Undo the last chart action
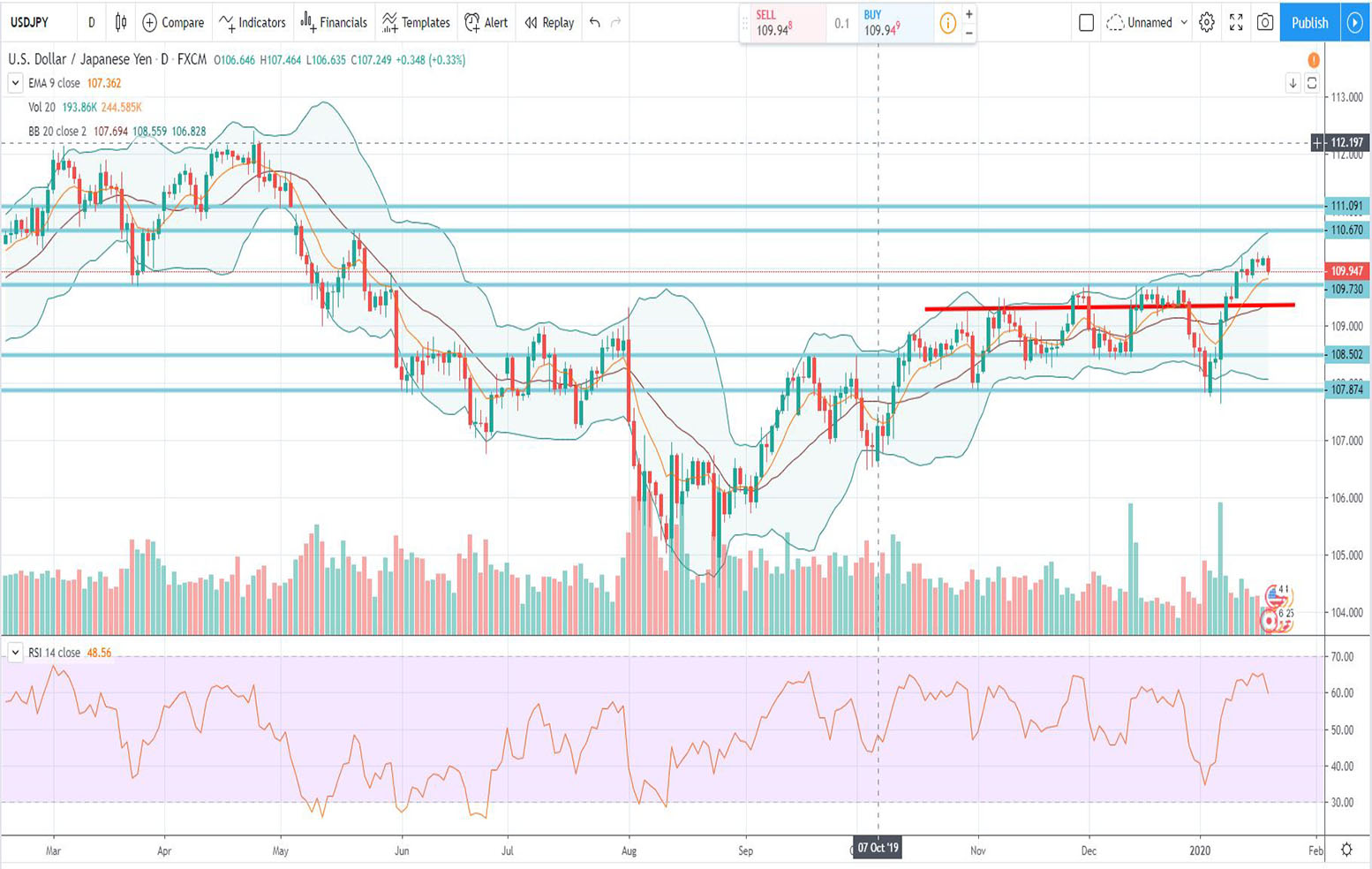This screenshot has width=1372, height=869. click(x=595, y=23)
